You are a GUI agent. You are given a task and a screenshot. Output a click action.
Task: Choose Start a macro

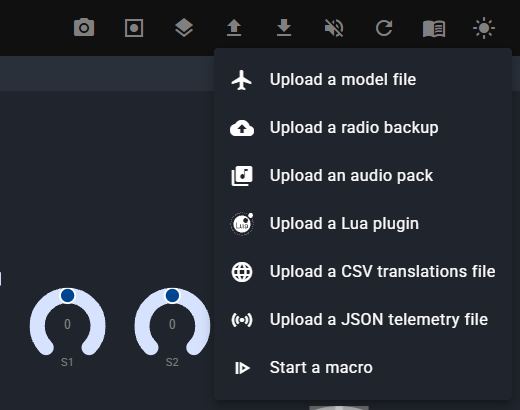click(363, 368)
